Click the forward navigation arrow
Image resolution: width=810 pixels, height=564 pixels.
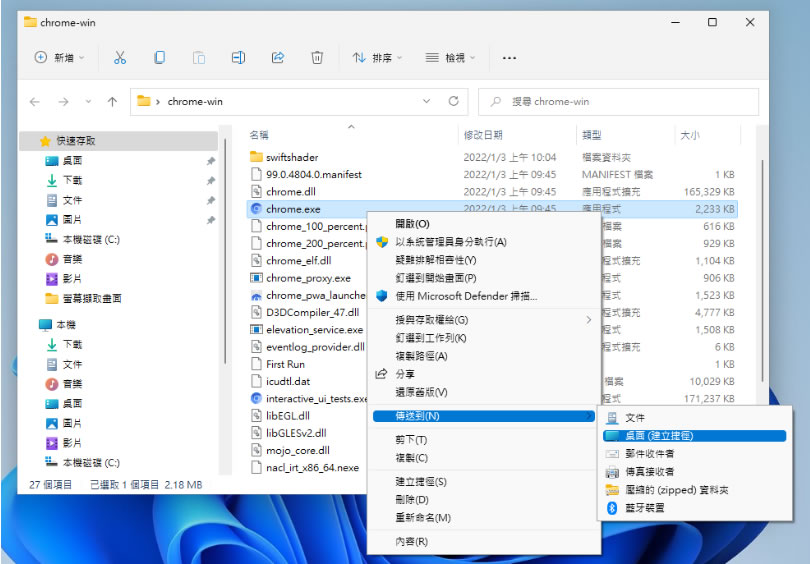[64, 102]
